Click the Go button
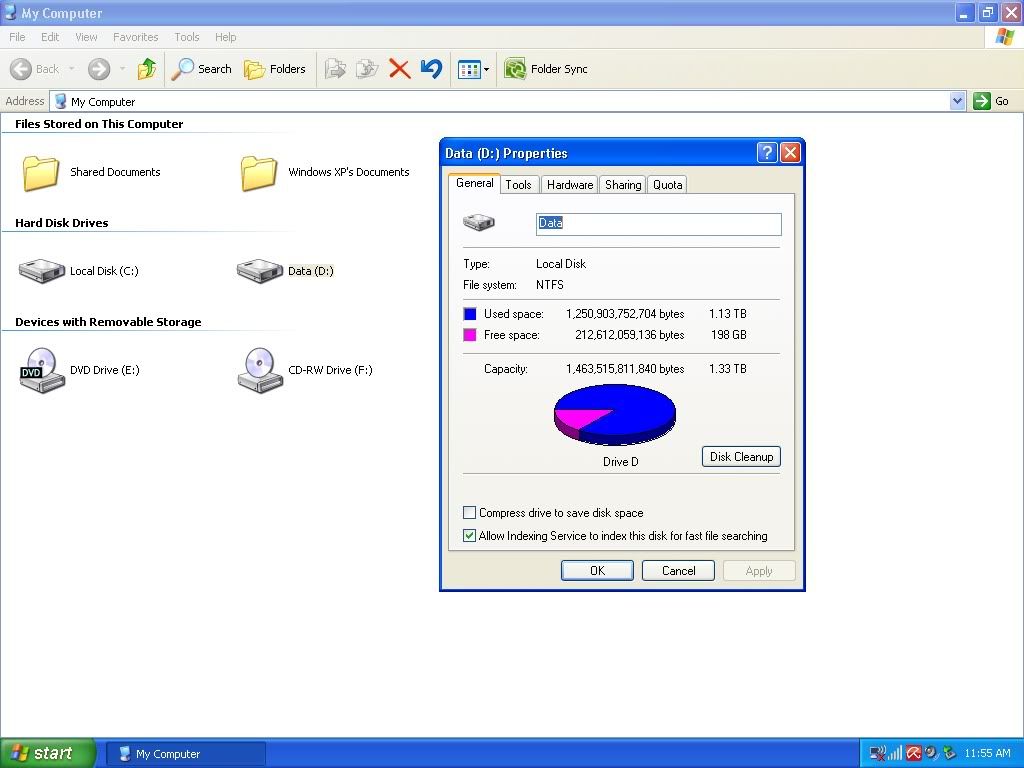This screenshot has height=768, width=1024. [x=991, y=101]
